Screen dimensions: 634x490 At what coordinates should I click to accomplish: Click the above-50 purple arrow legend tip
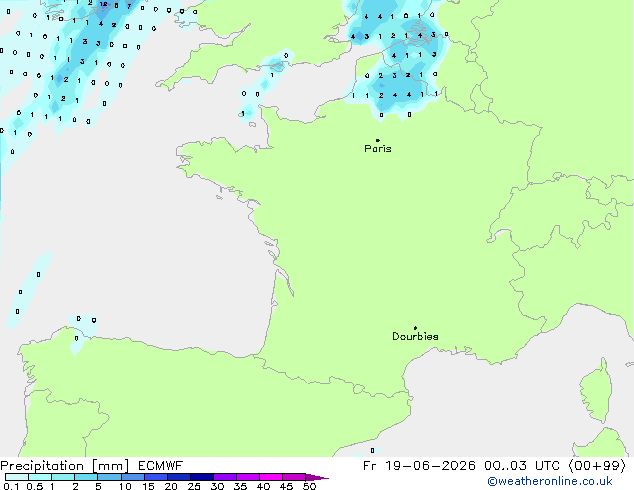pos(317,477)
